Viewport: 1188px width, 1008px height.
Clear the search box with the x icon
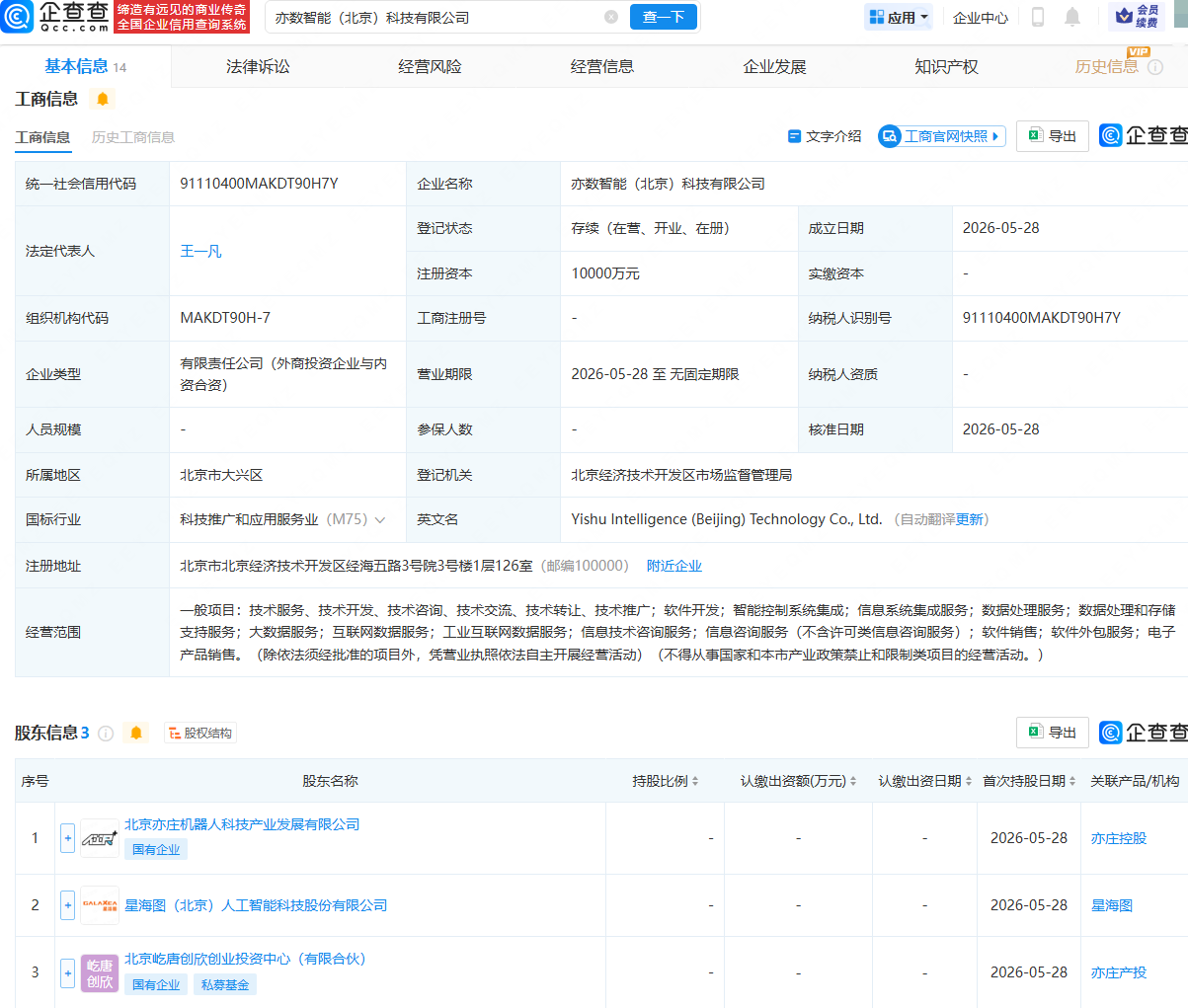tap(611, 17)
